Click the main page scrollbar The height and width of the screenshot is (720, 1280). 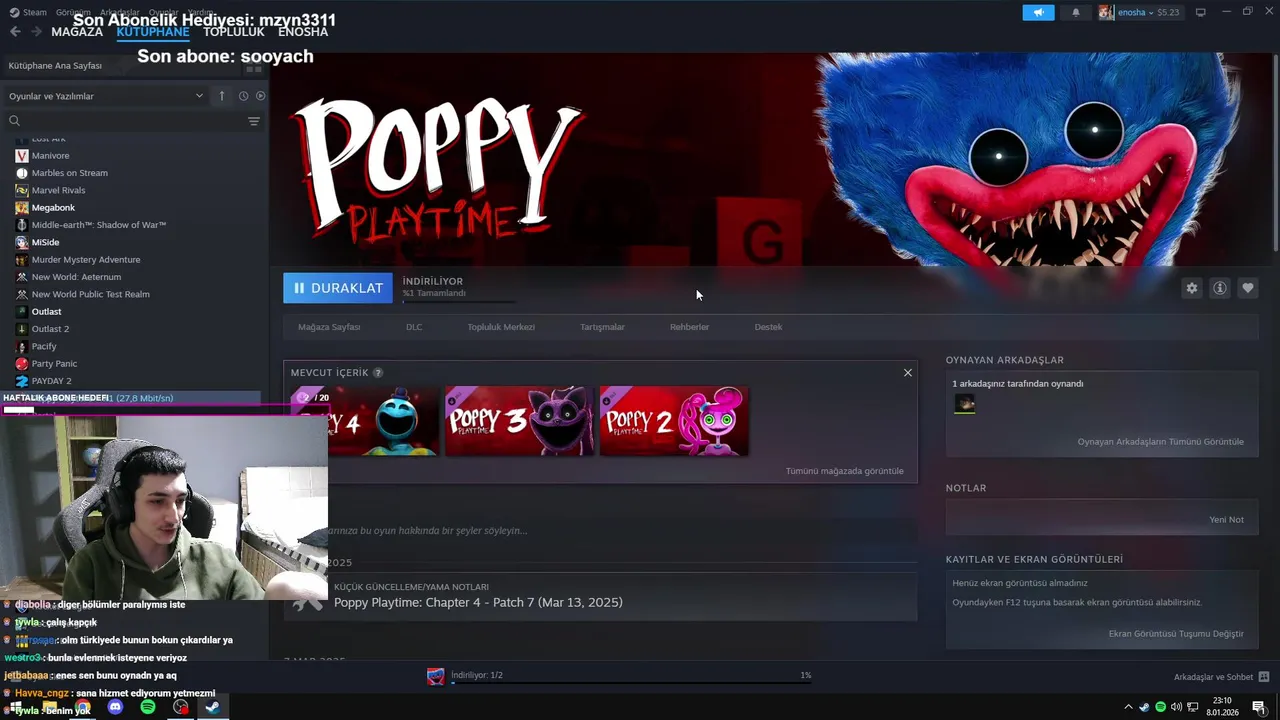click(1275, 152)
